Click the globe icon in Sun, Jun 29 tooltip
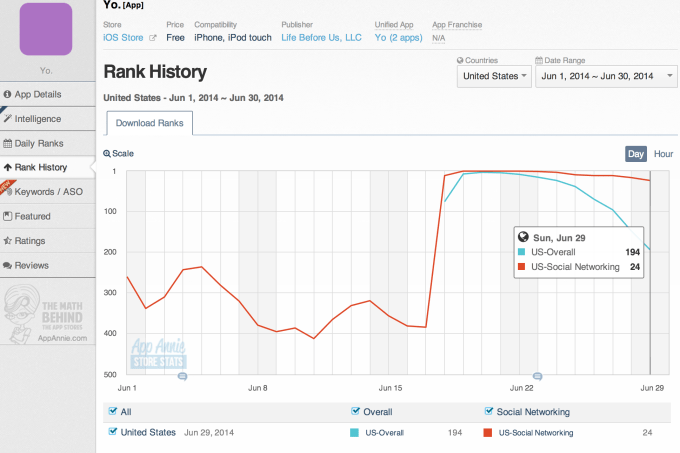The height and width of the screenshot is (453, 680). coord(523,237)
